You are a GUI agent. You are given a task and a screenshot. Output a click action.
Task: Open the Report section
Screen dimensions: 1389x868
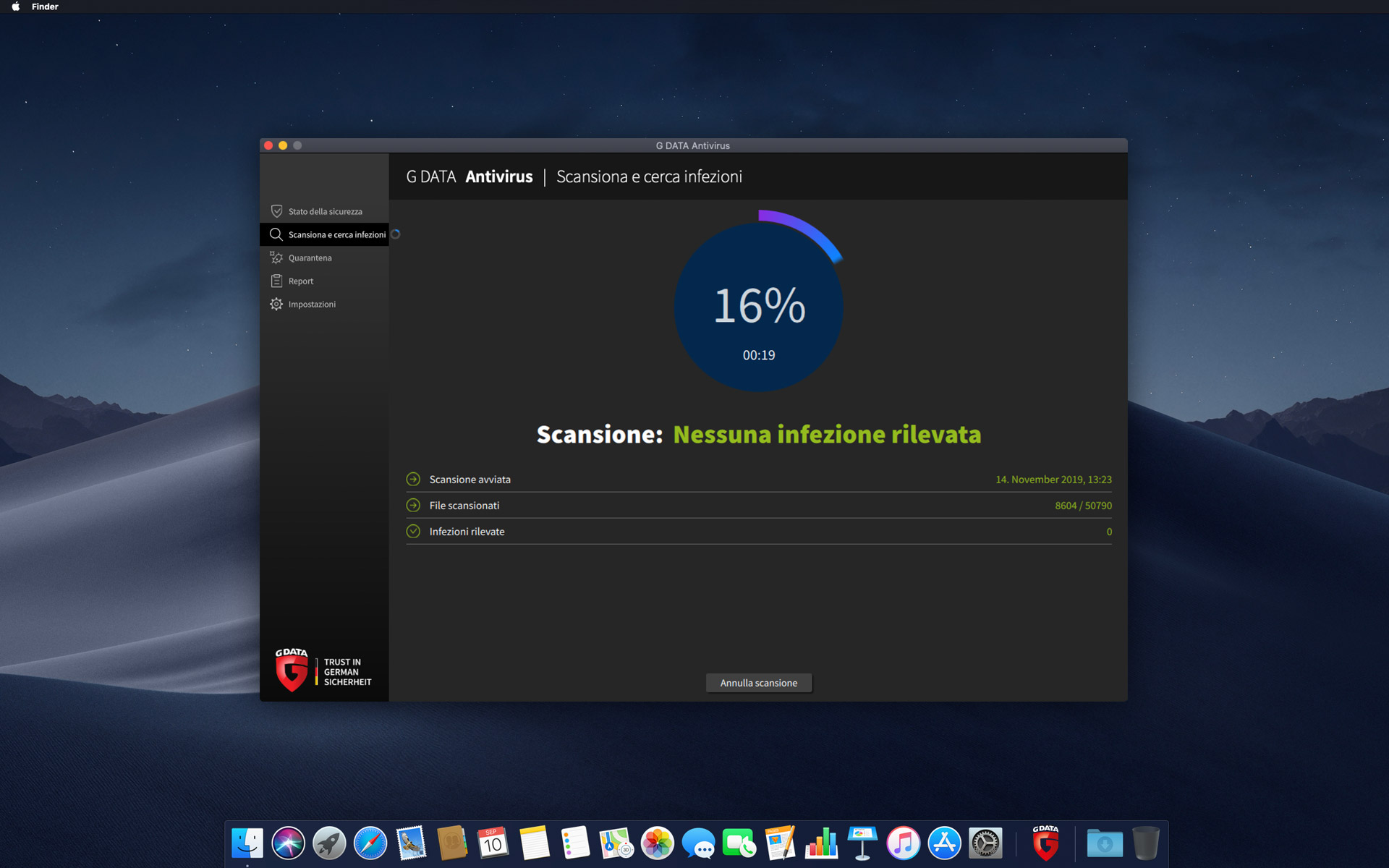(x=324, y=281)
